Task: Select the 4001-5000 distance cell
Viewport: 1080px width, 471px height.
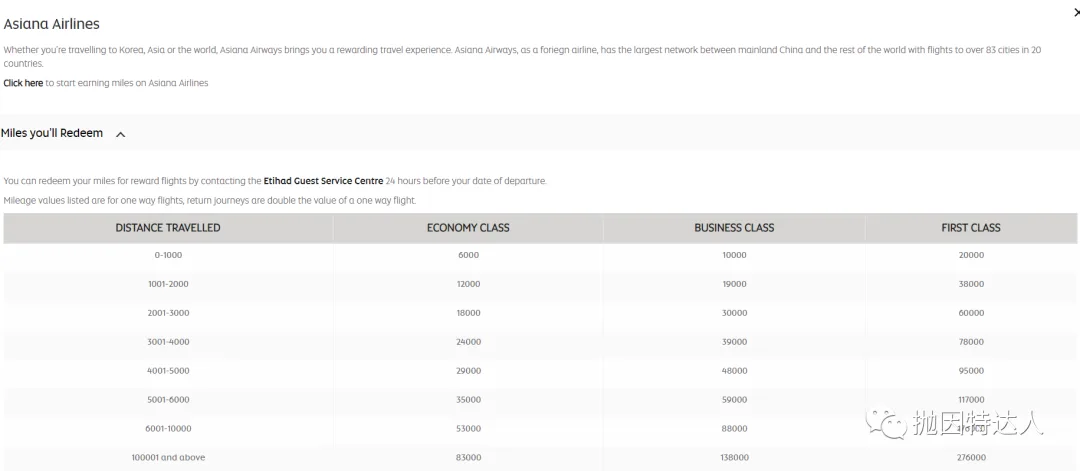Action: point(168,370)
